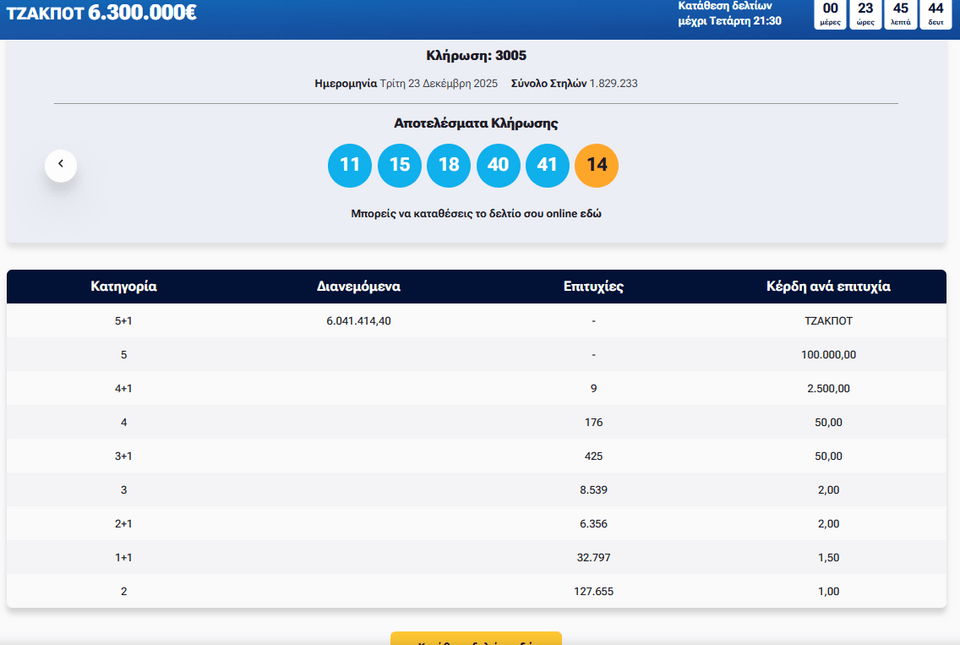Click the ΤΖΑΚΠΟΤ 6.300.000€ banner text
Image resolution: width=960 pixels, height=645 pixels.
point(102,14)
